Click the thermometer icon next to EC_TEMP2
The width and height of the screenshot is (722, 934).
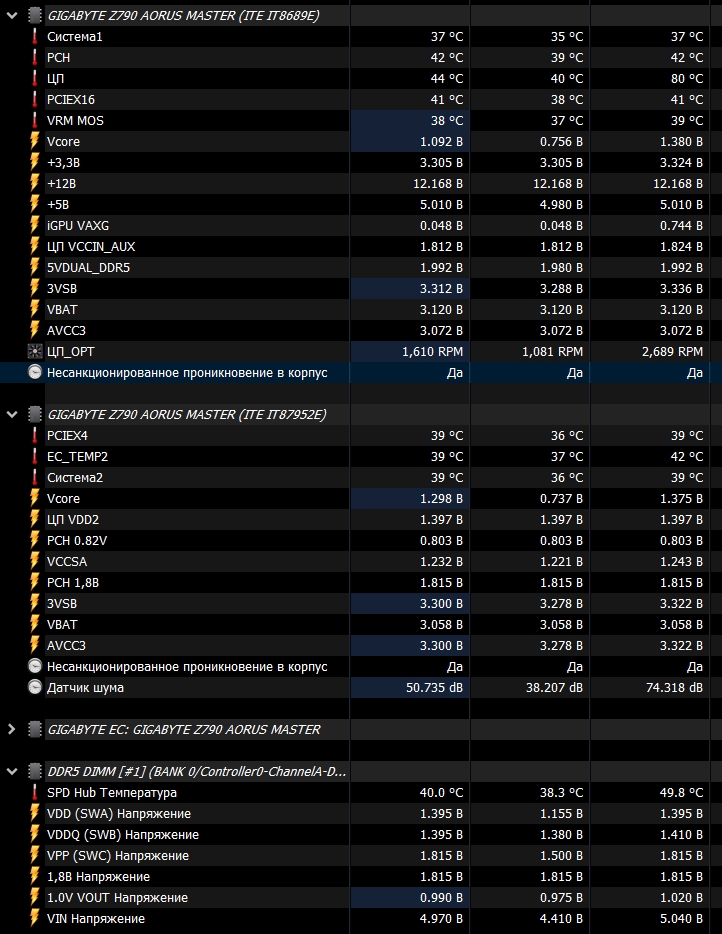pyautogui.click(x=34, y=456)
